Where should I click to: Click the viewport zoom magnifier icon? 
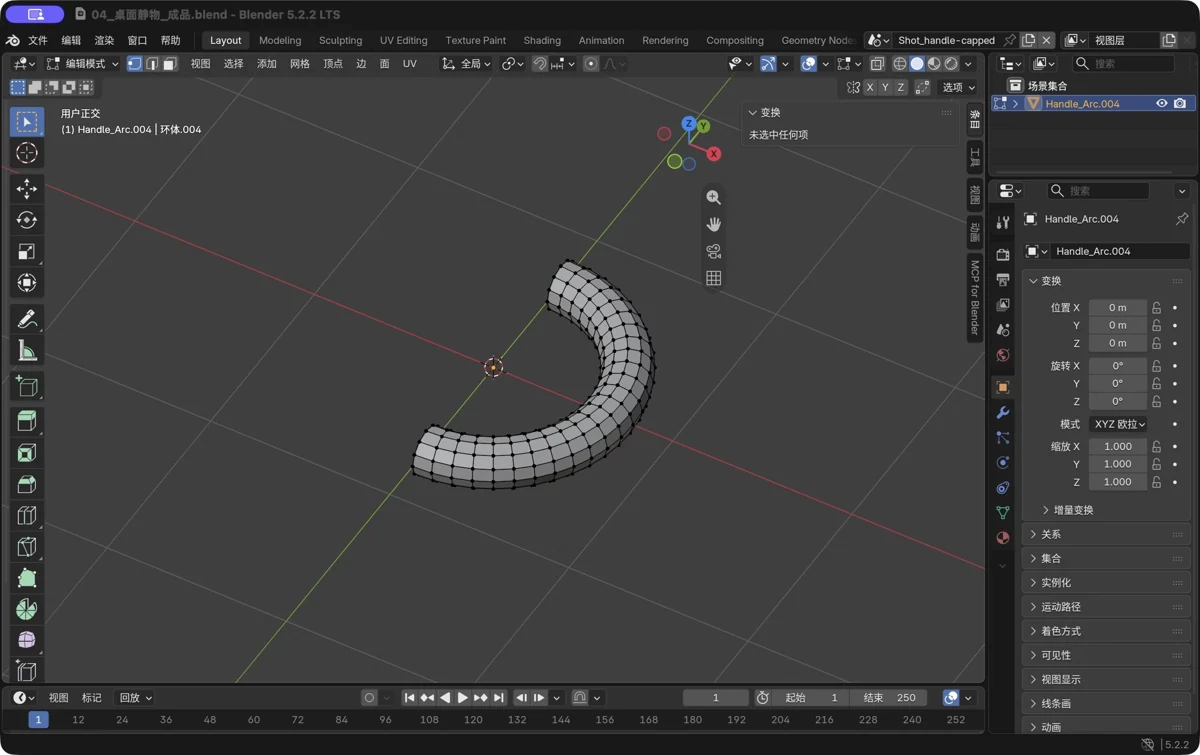[x=713, y=197]
